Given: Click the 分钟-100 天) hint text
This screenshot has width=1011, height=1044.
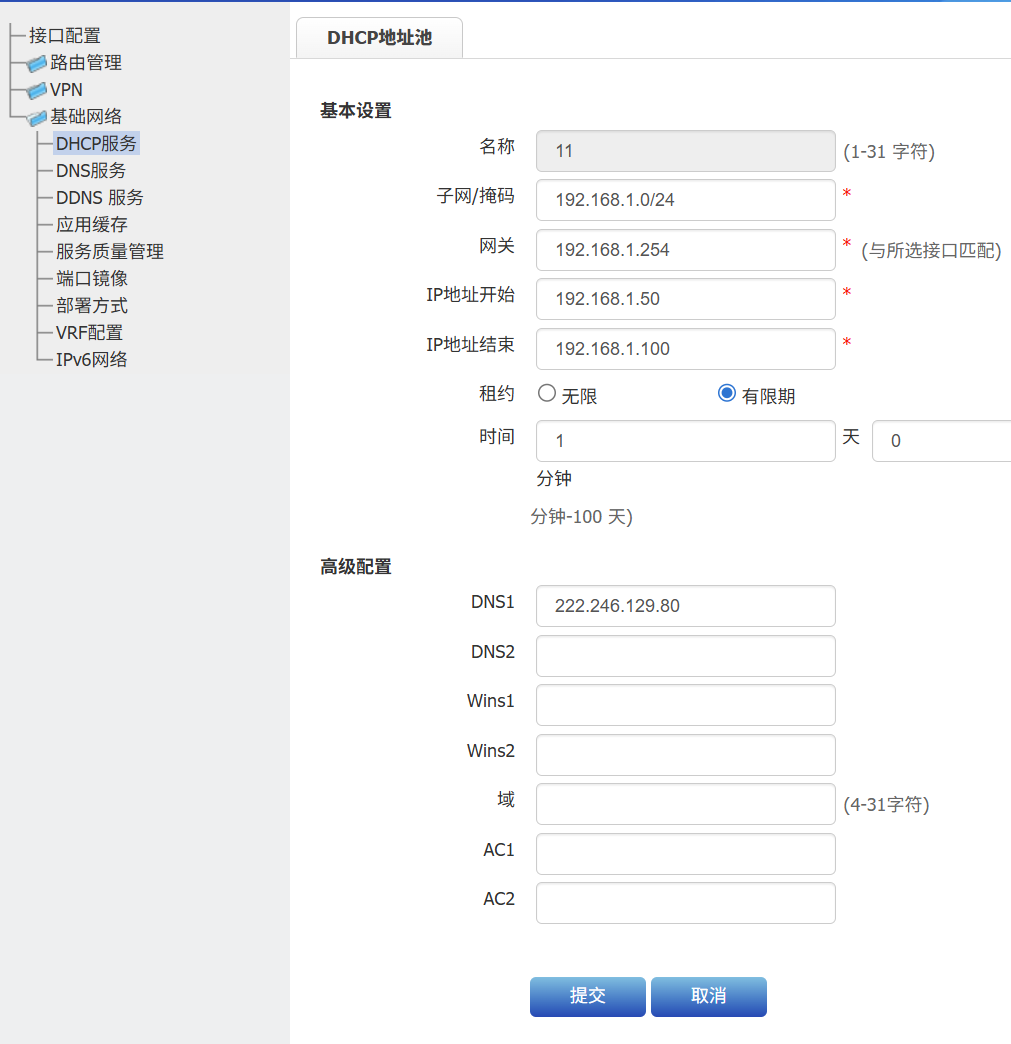Looking at the screenshot, I should pos(581,517).
